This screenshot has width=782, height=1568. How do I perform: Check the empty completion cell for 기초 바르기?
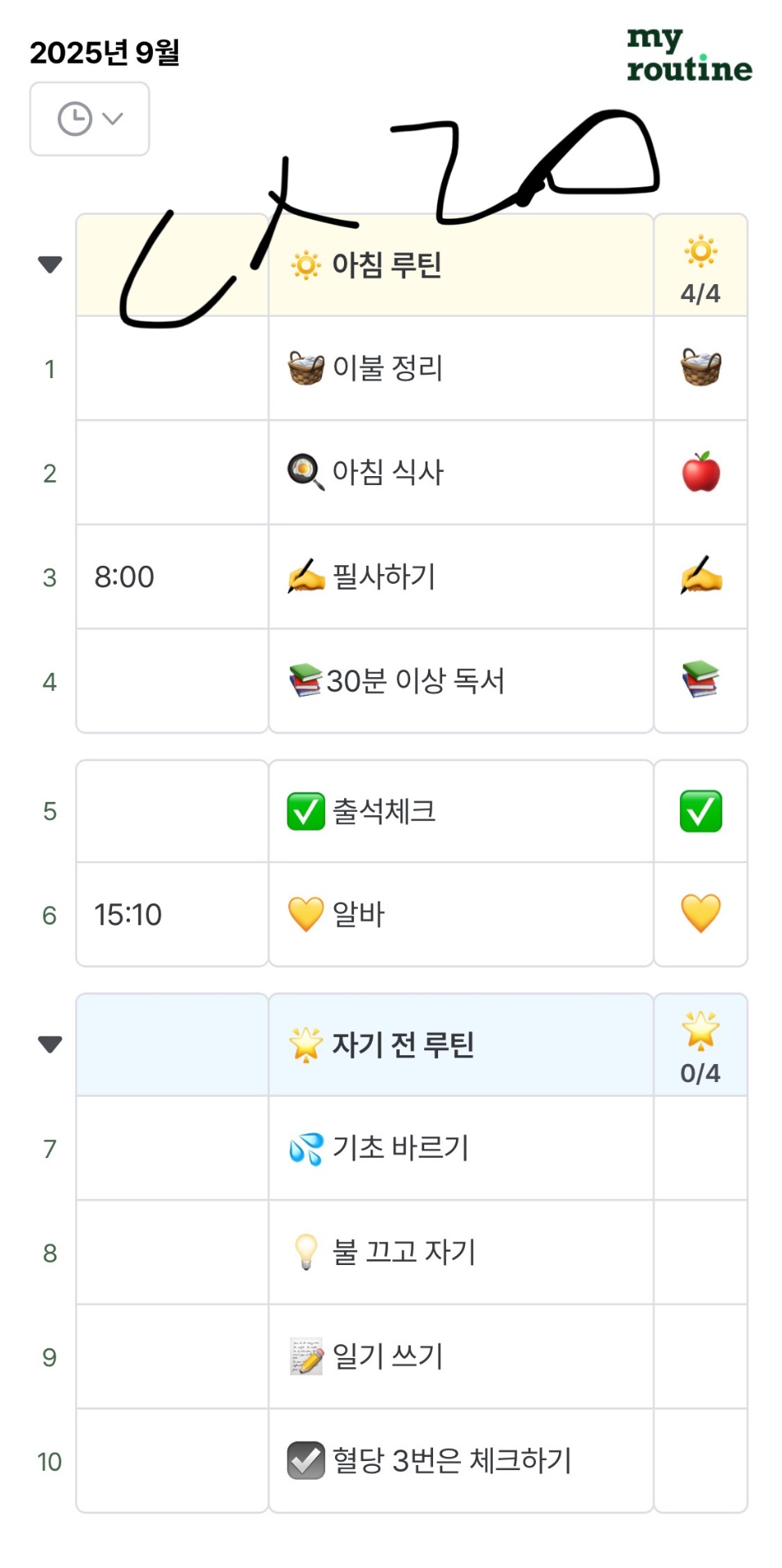[700, 1148]
